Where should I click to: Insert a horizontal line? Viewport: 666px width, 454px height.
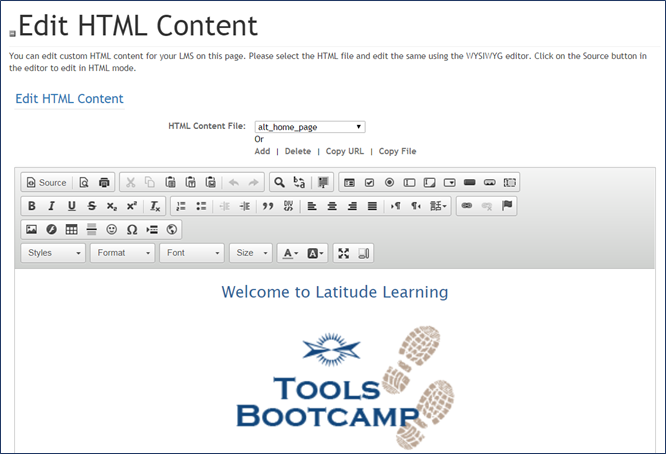tap(91, 229)
